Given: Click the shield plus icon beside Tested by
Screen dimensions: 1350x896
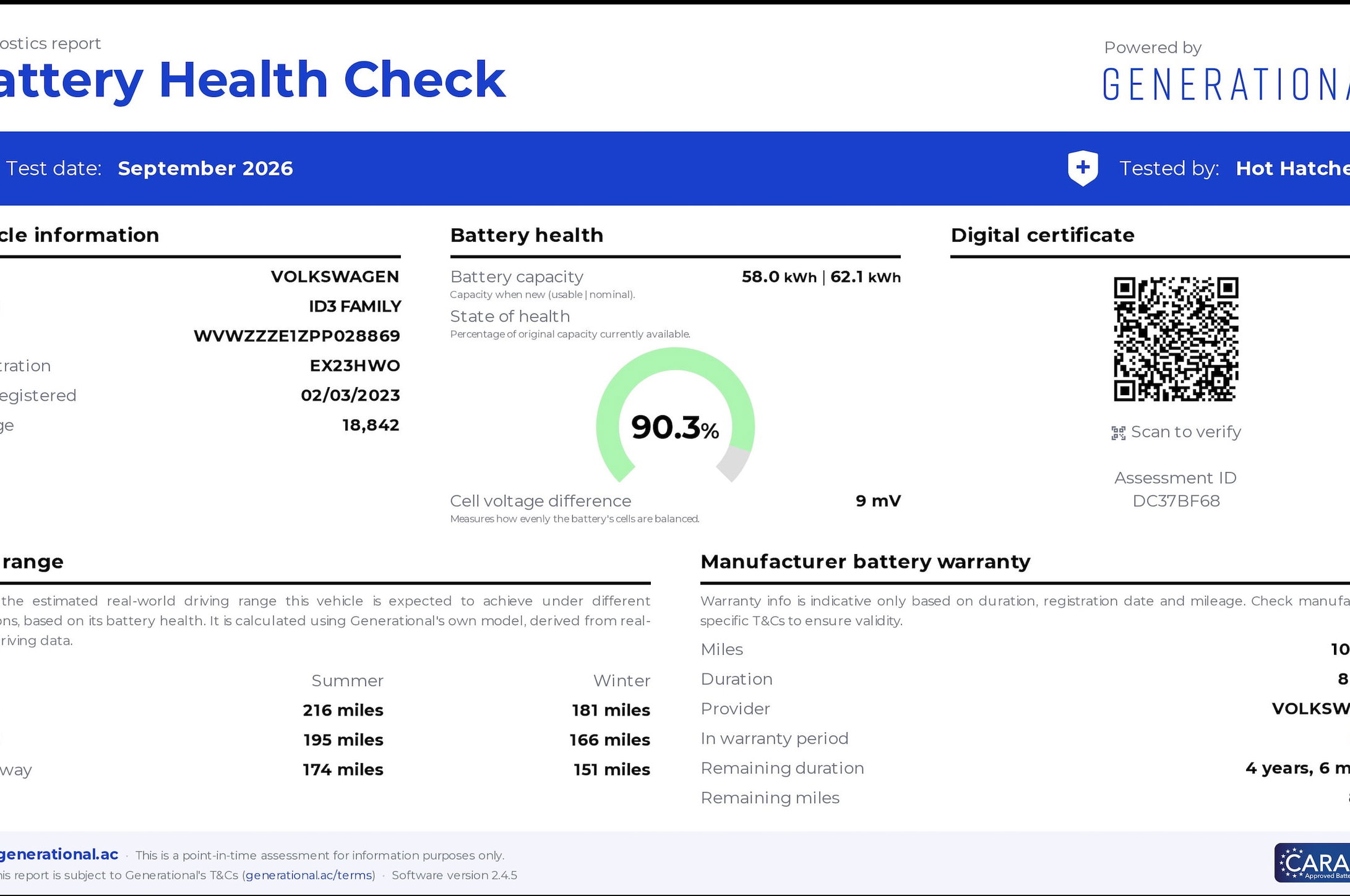Looking at the screenshot, I should [x=1083, y=168].
